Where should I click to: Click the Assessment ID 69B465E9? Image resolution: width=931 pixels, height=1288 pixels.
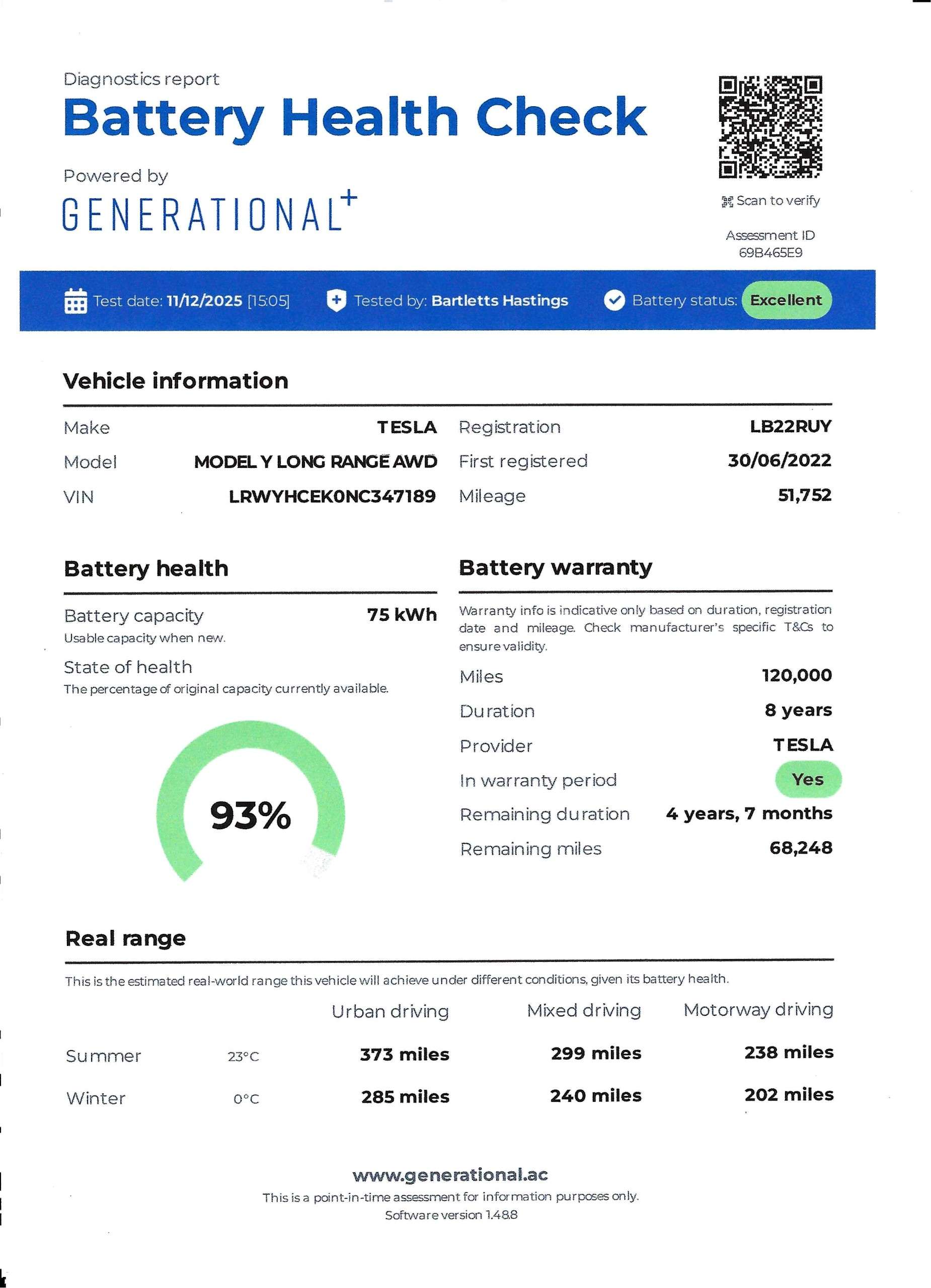pyautogui.click(x=770, y=253)
